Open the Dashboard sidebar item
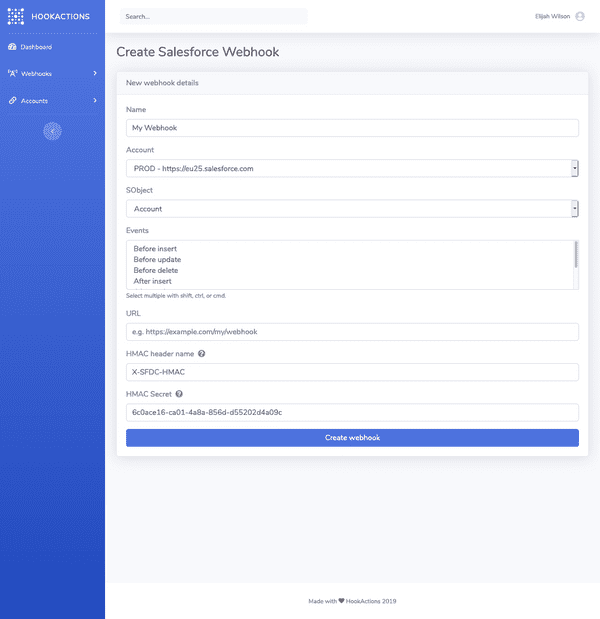Viewport: 600px width, 619px height. coord(52,47)
